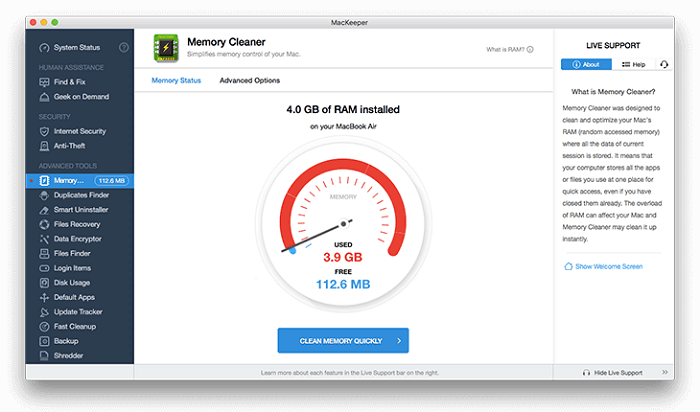Image resolution: width=700 pixels, height=412 pixels.
Task: Open Smart Uninstaller
Action: (x=74, y=210)
